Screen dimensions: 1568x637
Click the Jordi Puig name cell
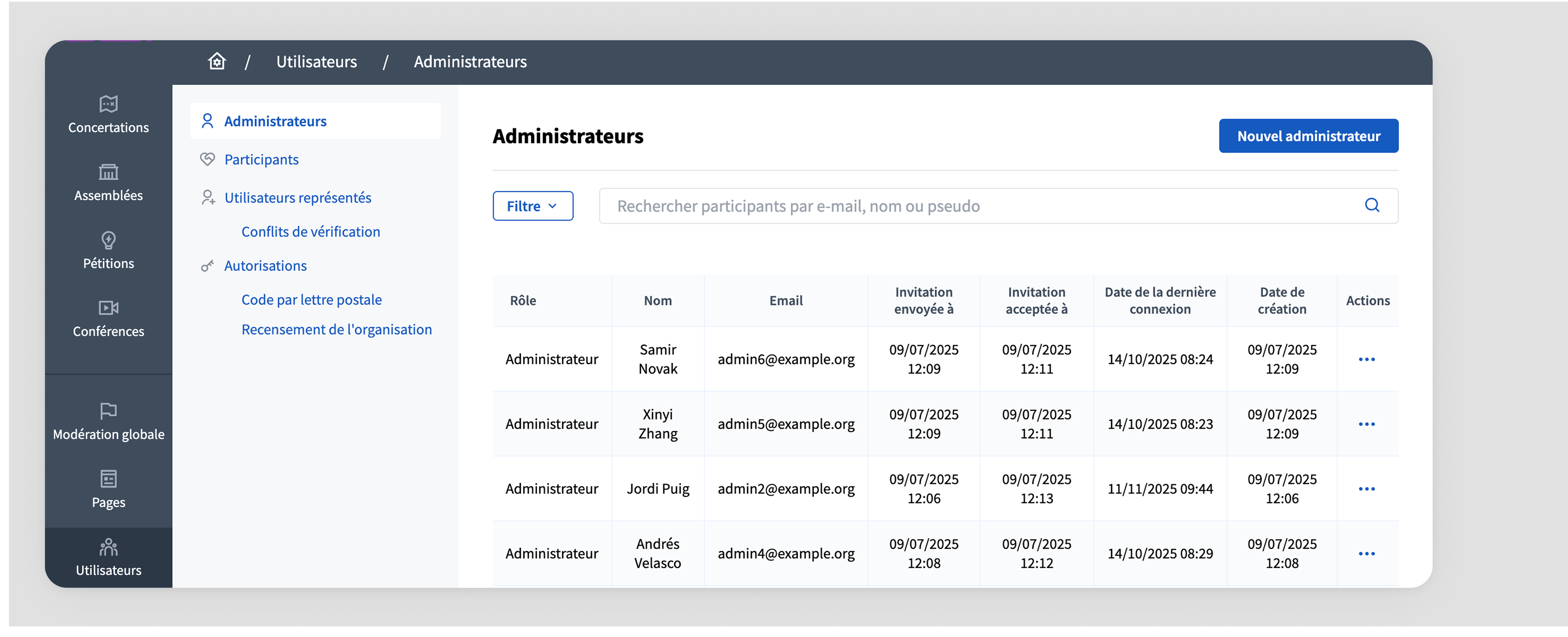(657, 489)
